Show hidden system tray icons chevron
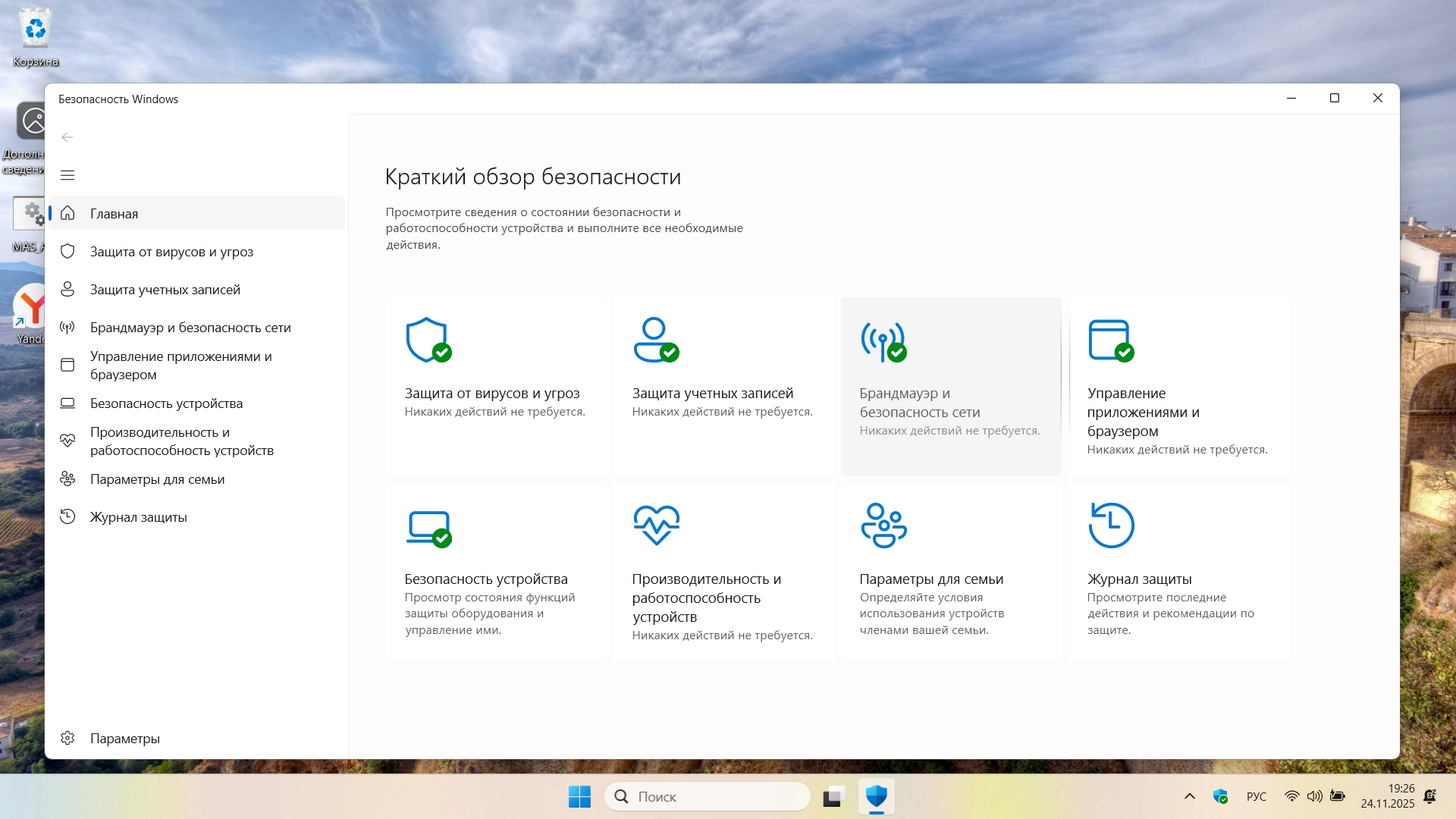Screen dimensions: 1456x819 [1189, 796]
